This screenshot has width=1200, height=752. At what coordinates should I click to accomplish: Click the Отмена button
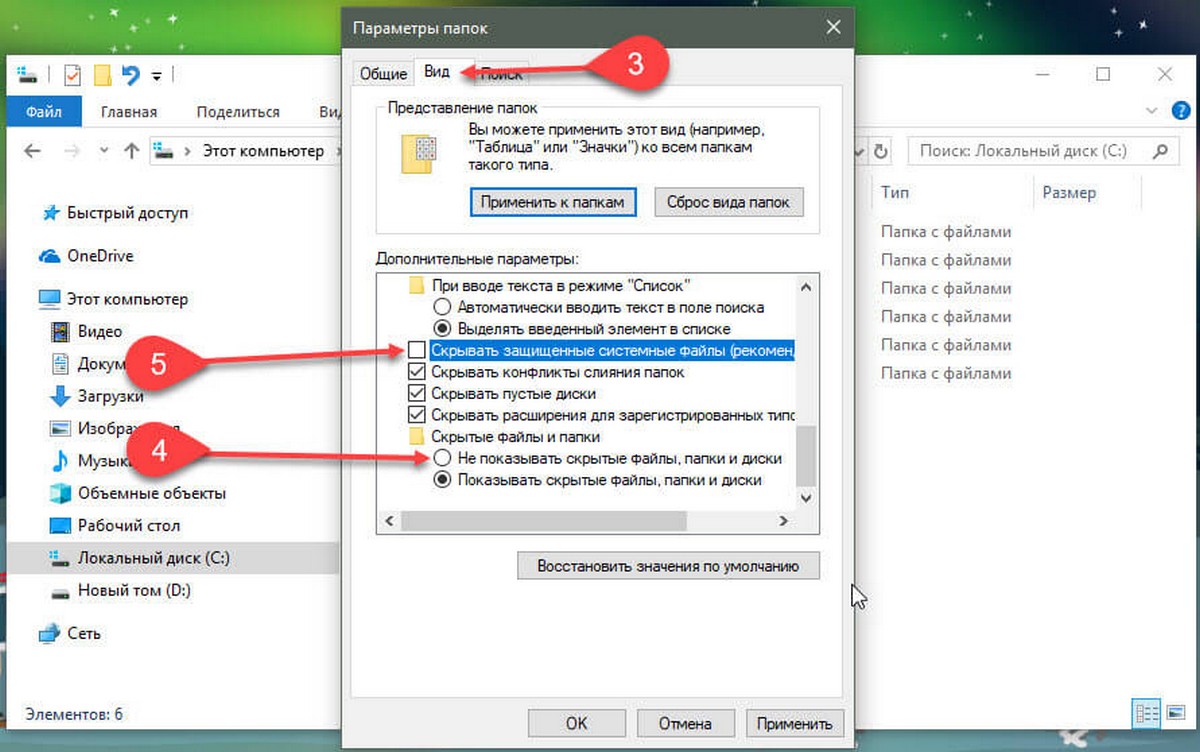(x=685, y=723)
